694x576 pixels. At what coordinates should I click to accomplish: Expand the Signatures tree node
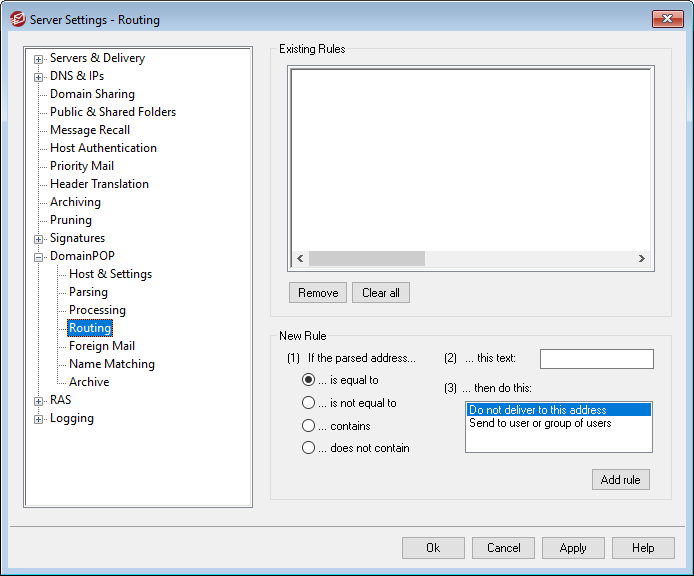point(39,239)
